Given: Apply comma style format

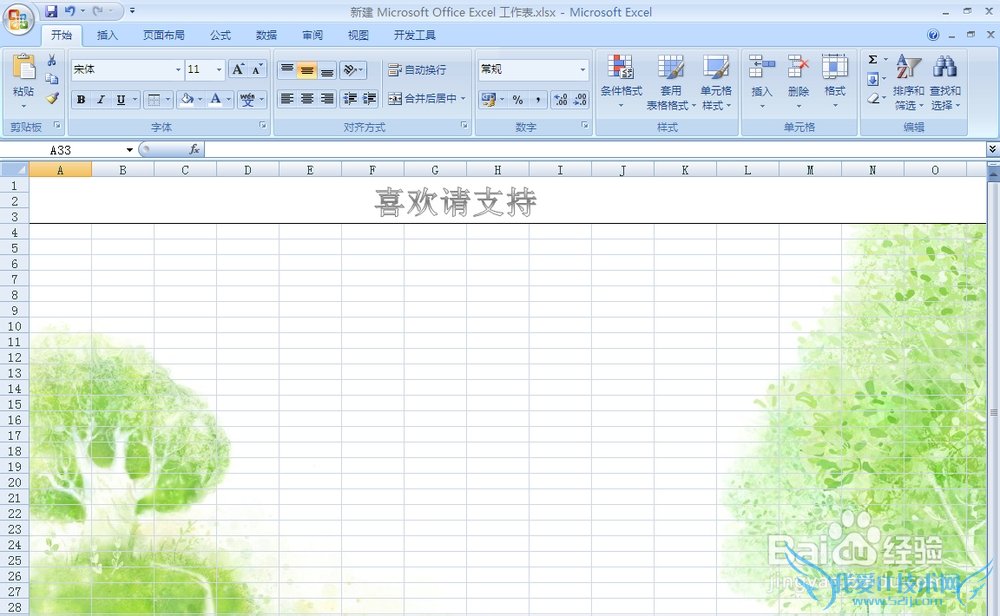Looking at the screenshot, I should tap(538, 99).
